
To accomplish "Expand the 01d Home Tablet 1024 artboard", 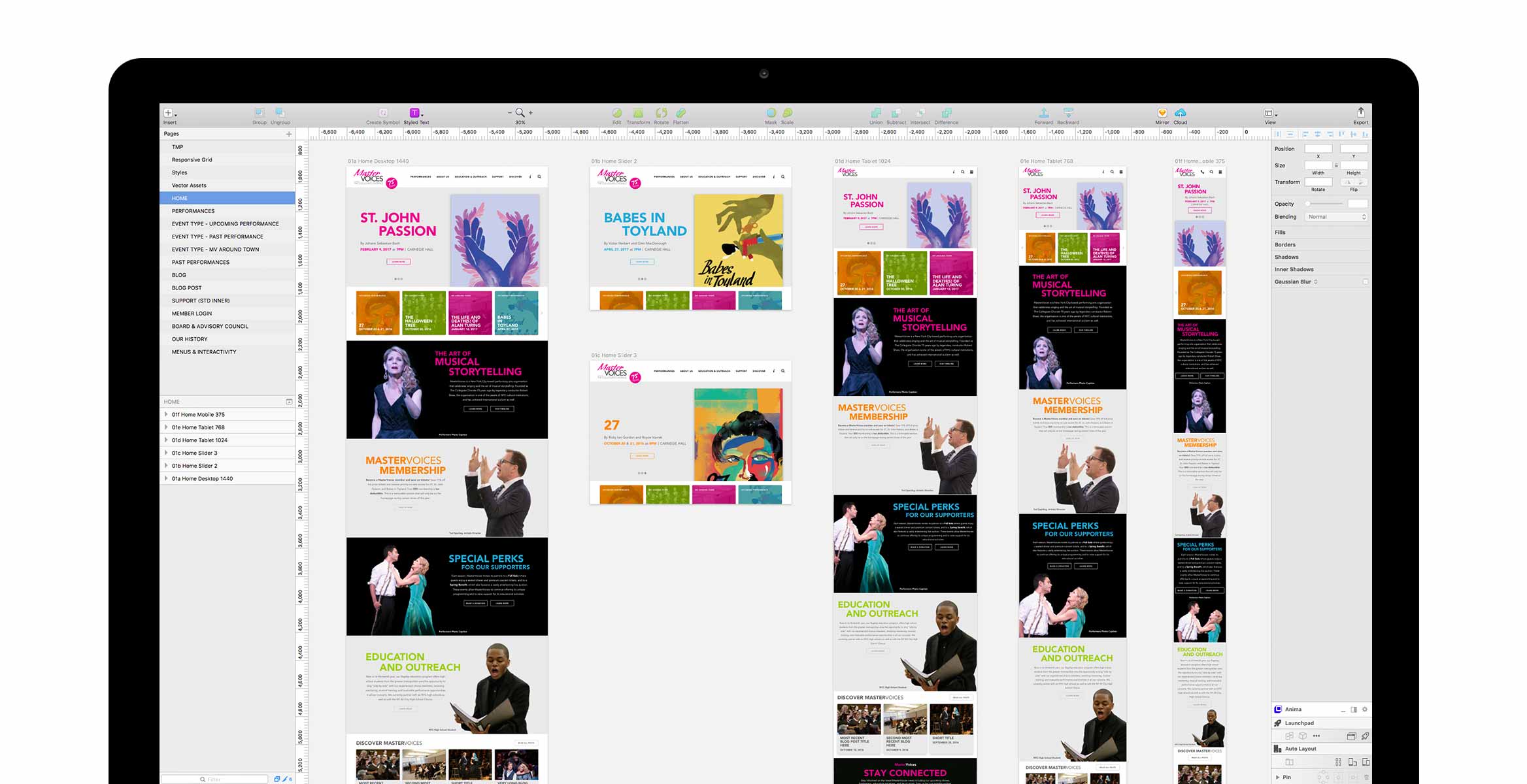I will pyautogui.click(x=166, y=440).
